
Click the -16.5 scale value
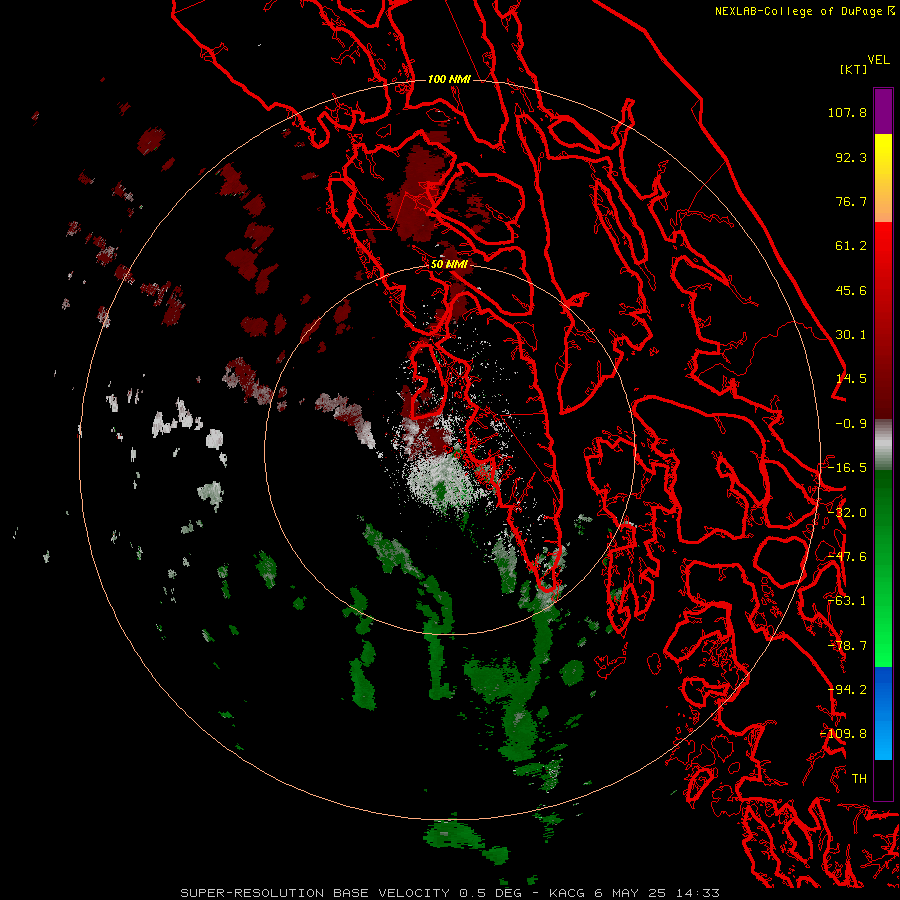pos(847,468)
